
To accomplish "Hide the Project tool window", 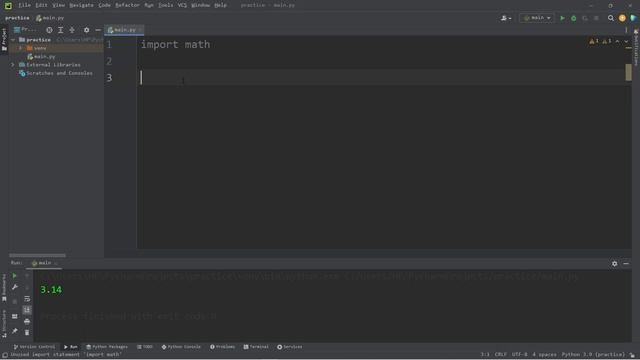I will [98, 30].
